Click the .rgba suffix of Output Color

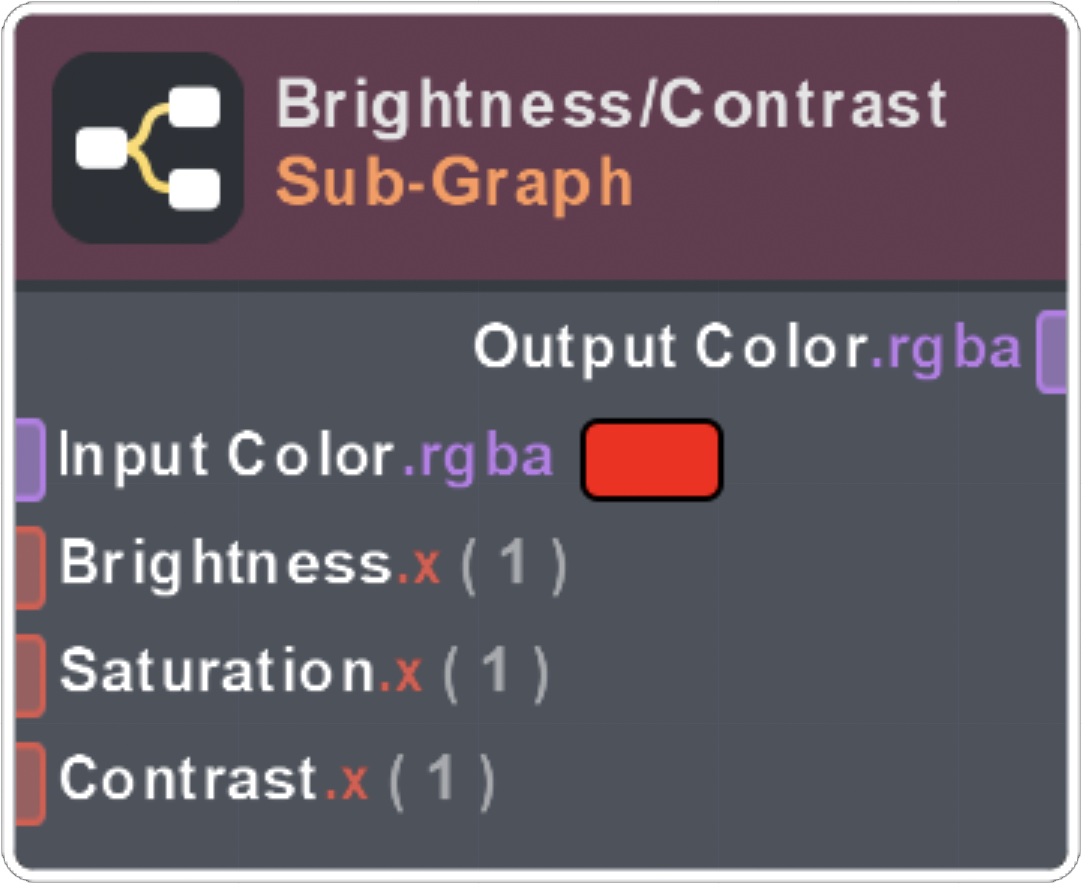tap(946, 349)
